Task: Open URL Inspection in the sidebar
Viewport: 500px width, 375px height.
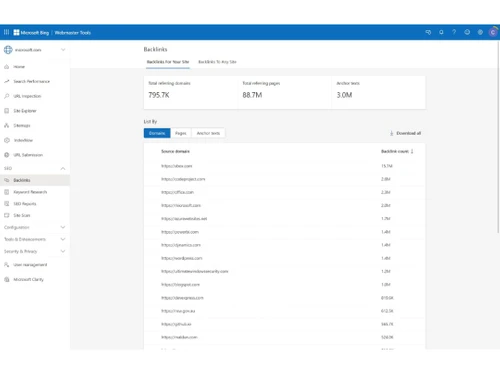Action: [x=35, y=96]
